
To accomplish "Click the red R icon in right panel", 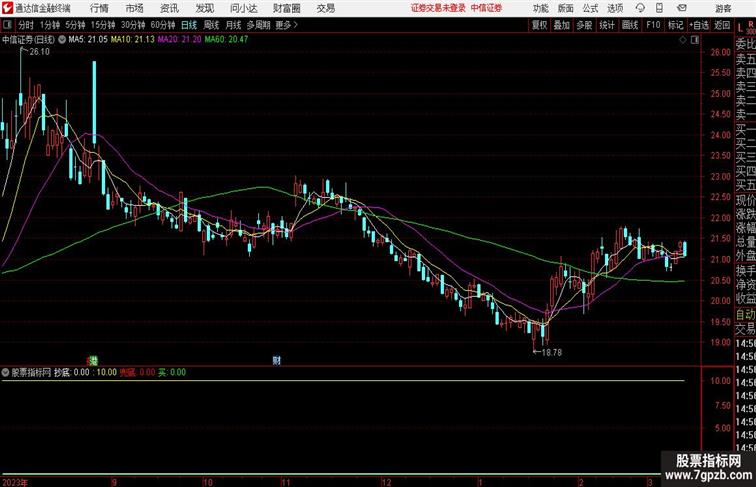I will (x=750, y=25).
